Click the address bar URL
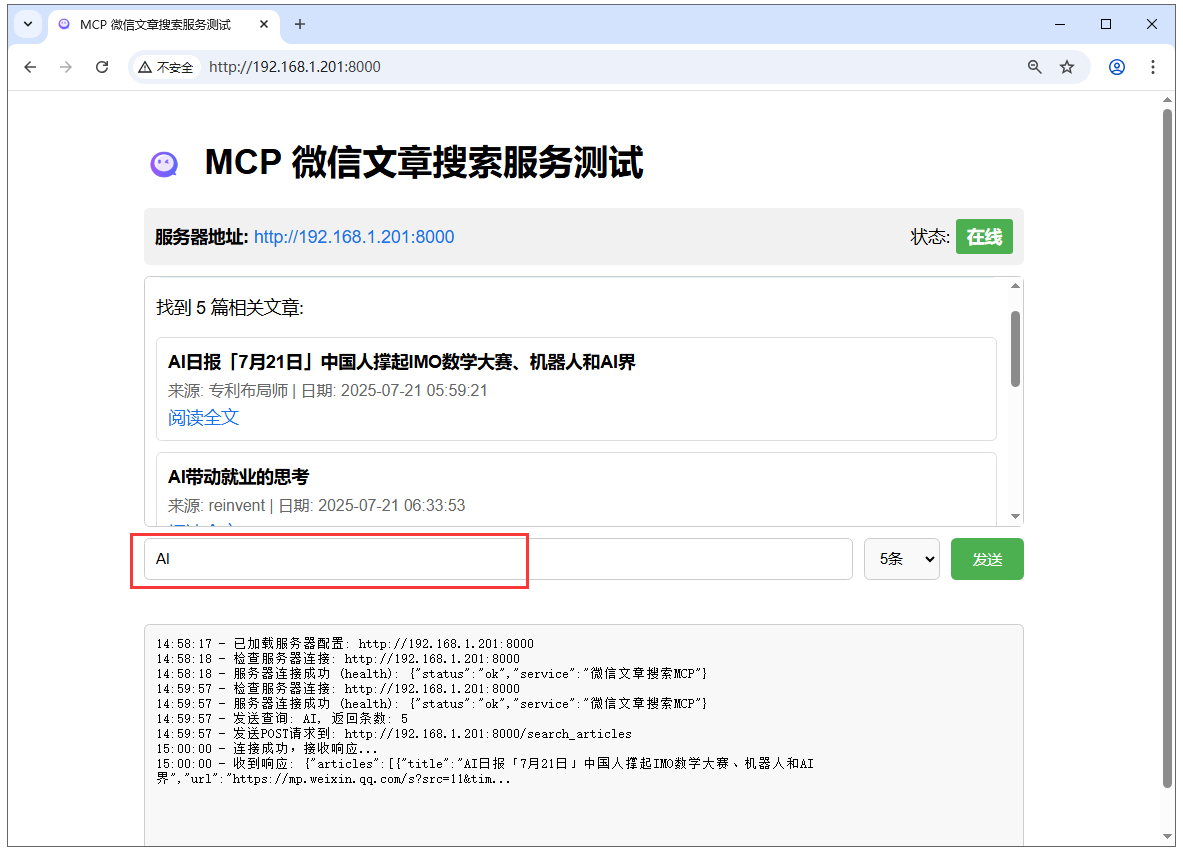1183x854 pixels. (294, 67)
